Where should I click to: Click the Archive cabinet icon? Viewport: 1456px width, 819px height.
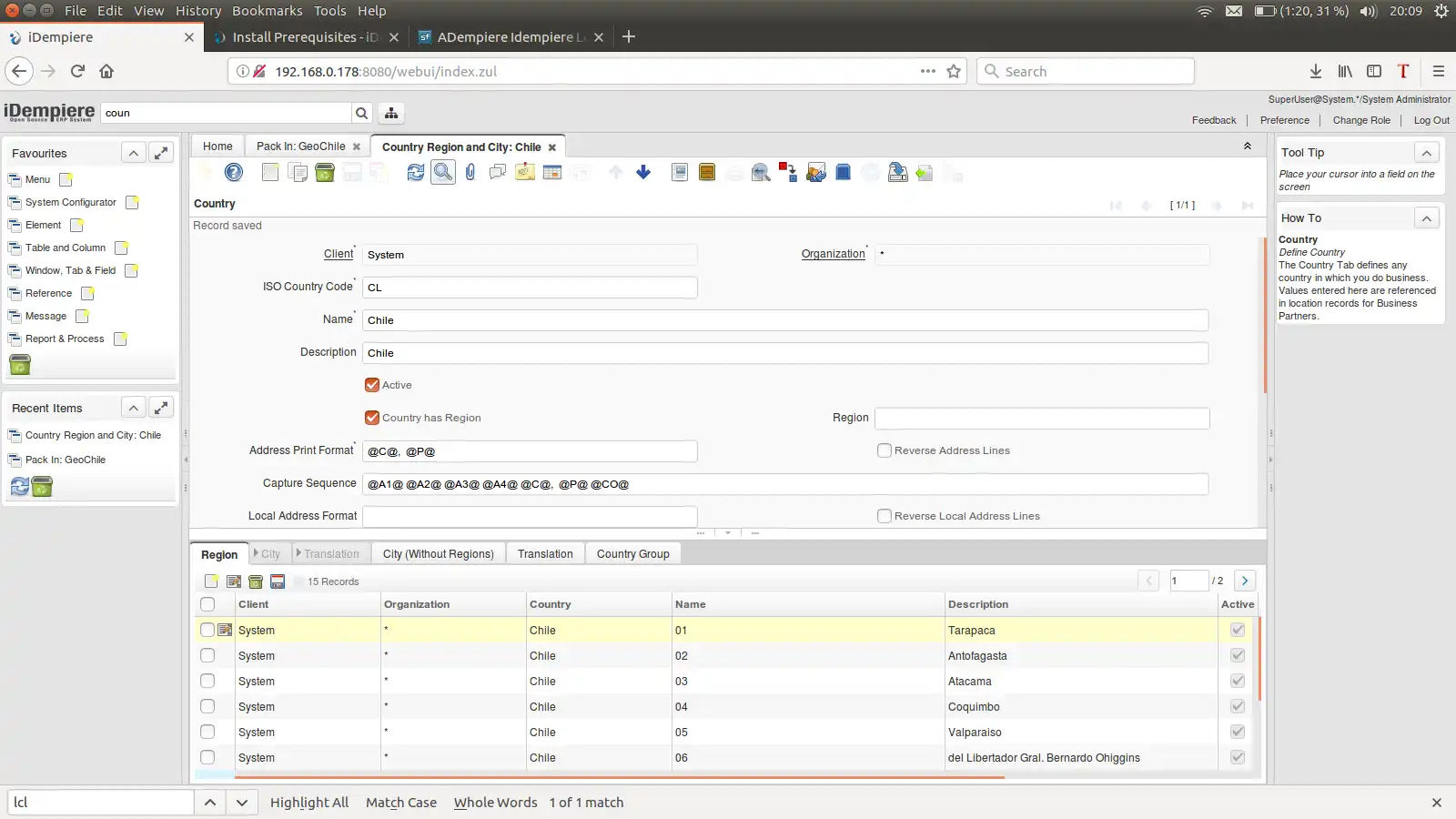(707, 172)
